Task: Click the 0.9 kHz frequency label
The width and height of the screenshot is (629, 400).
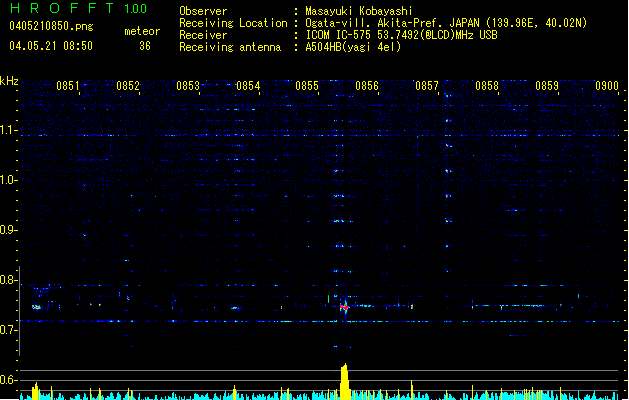Action: (8, 230)
